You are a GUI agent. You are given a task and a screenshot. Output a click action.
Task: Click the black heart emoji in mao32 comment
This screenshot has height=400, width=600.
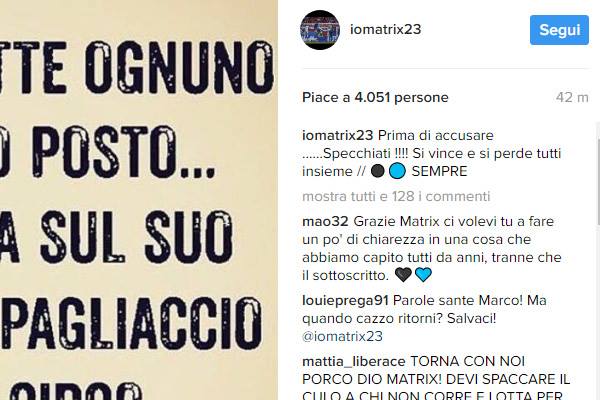pyautogui.click(x=403, y=275)
